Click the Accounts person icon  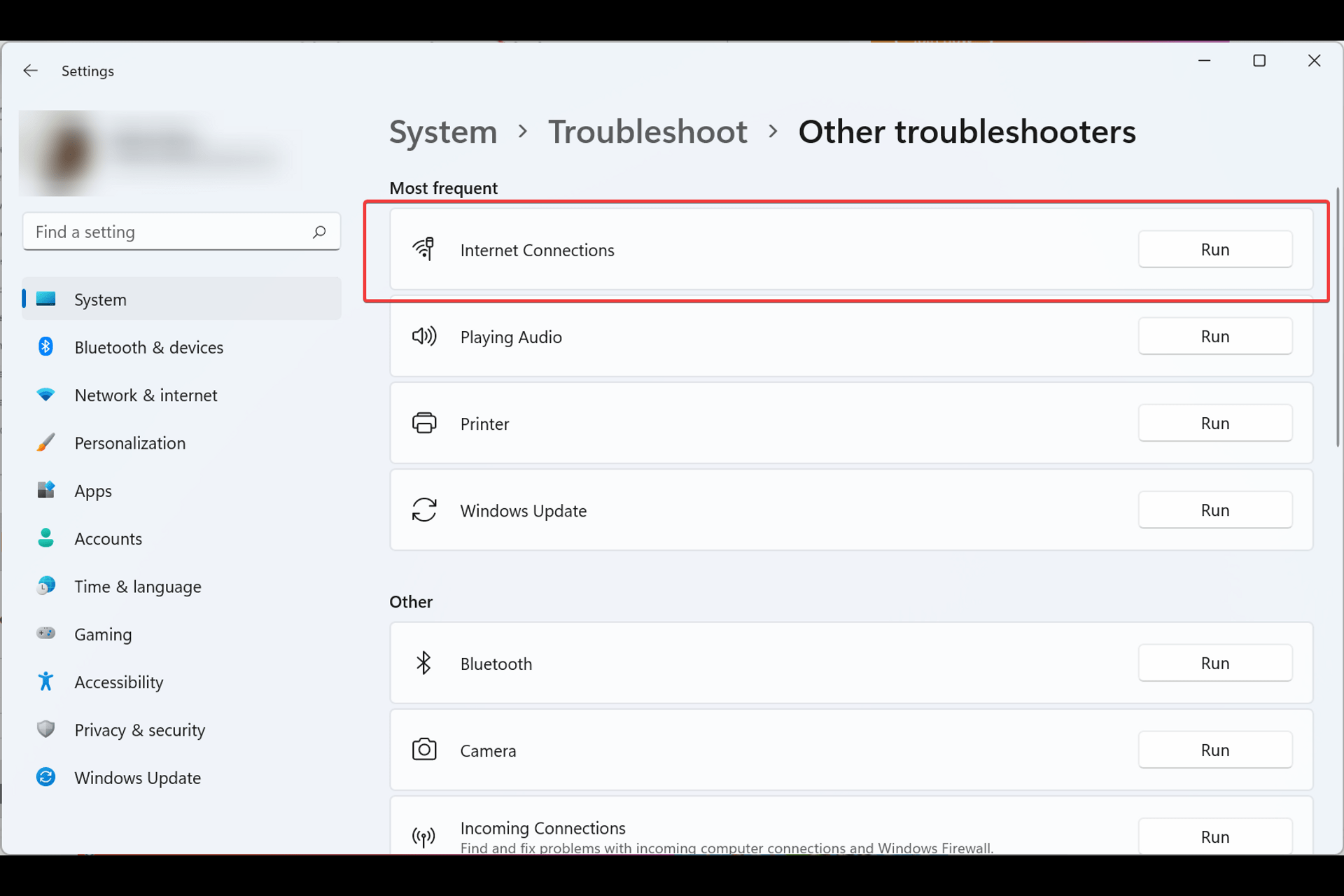point(46,538)
